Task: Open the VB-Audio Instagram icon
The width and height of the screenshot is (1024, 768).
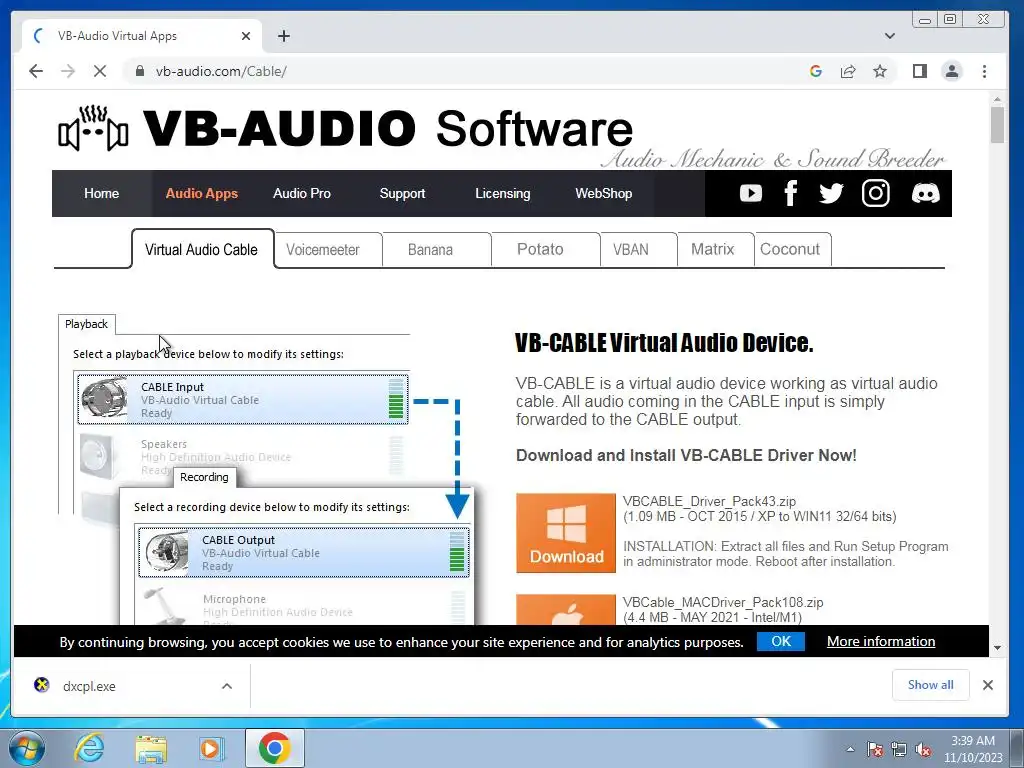Action: click(x=876, y=193)
